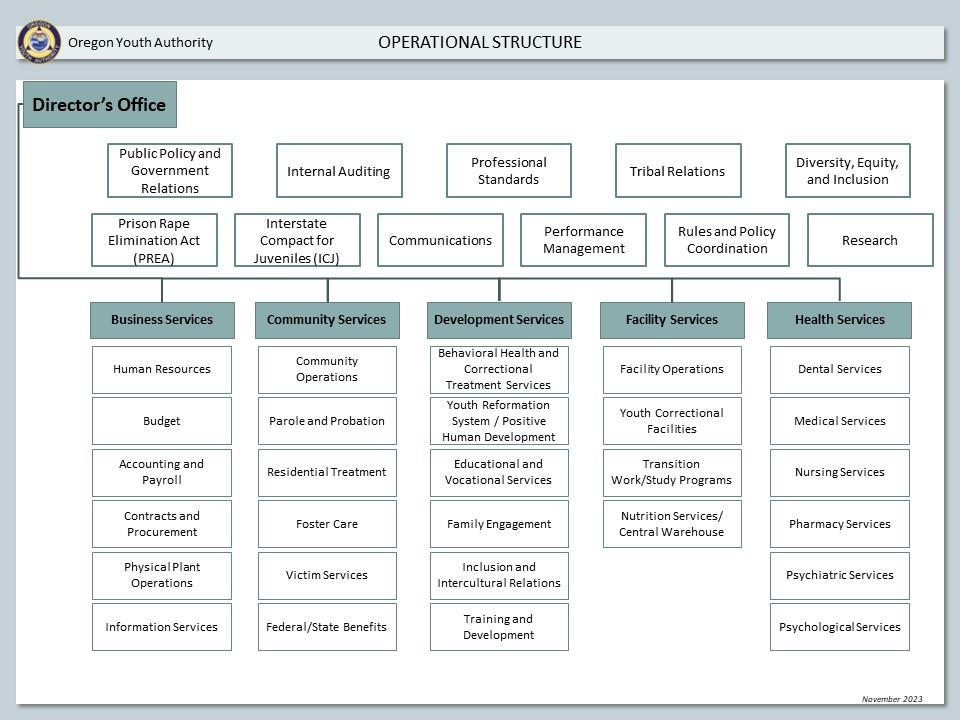Click the Human Resources box
This screenshot has height=720, width=960.
162,369
